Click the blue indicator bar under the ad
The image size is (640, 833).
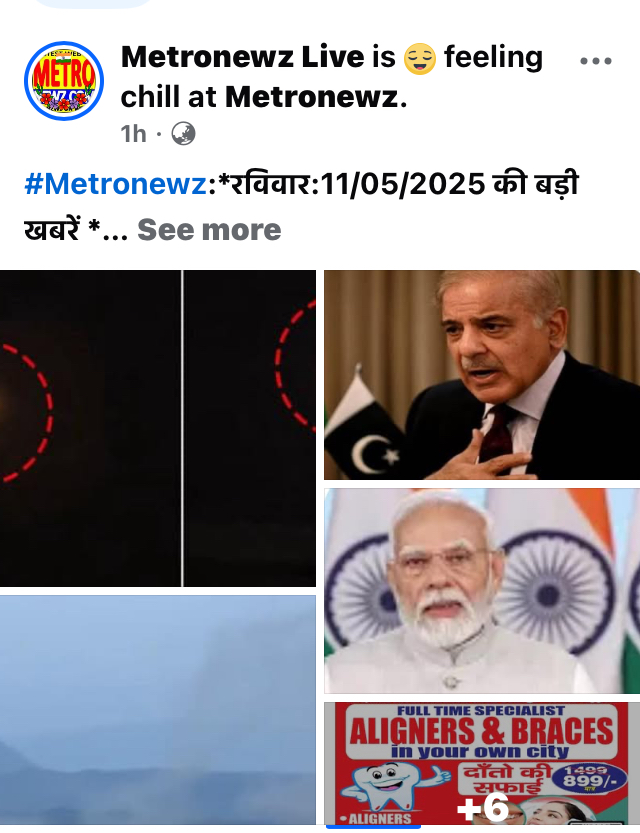373,827
